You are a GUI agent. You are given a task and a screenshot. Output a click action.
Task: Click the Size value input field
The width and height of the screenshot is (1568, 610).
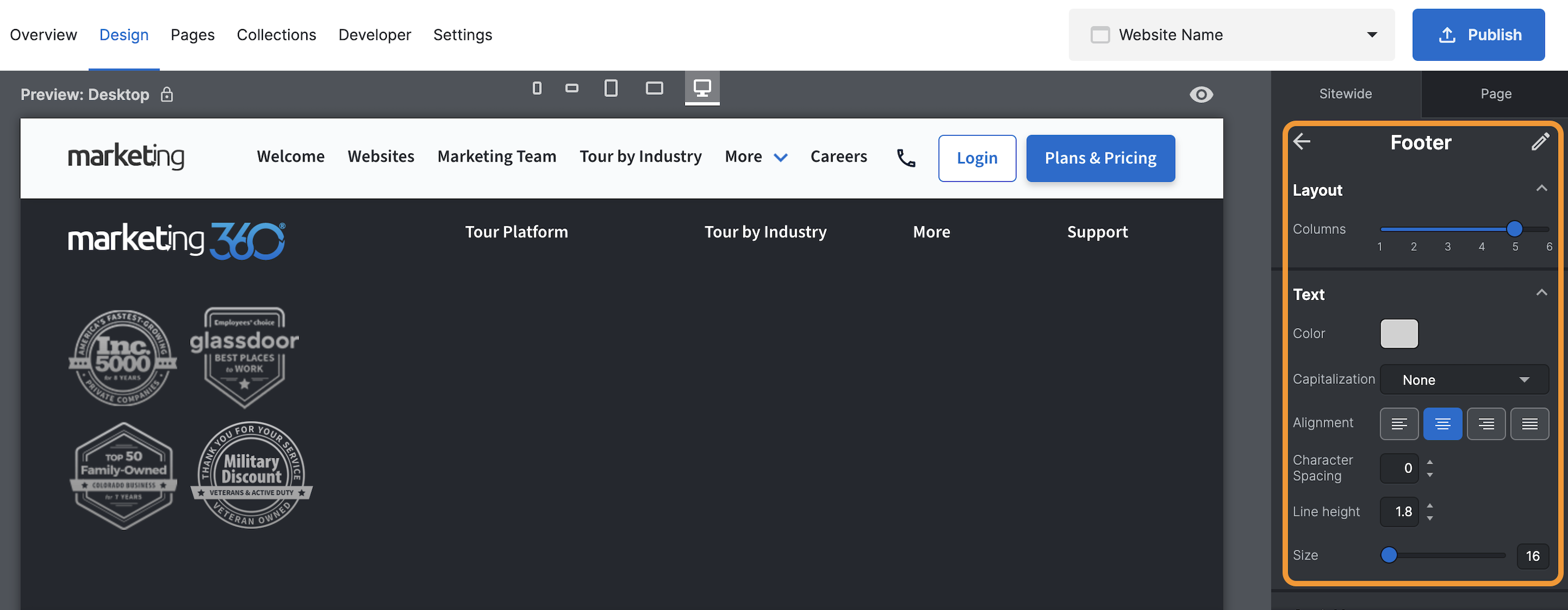click(x=1532, y=555)
